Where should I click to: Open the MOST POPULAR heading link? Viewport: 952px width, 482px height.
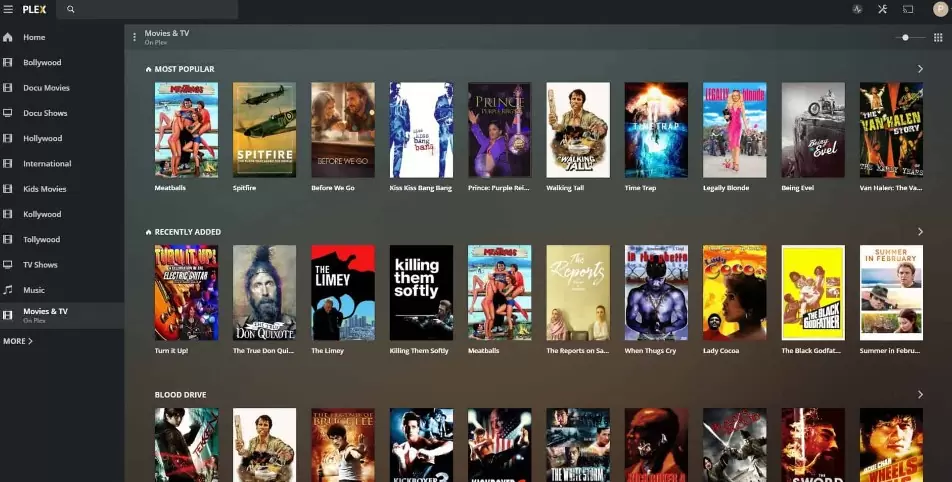click(184, 69)
